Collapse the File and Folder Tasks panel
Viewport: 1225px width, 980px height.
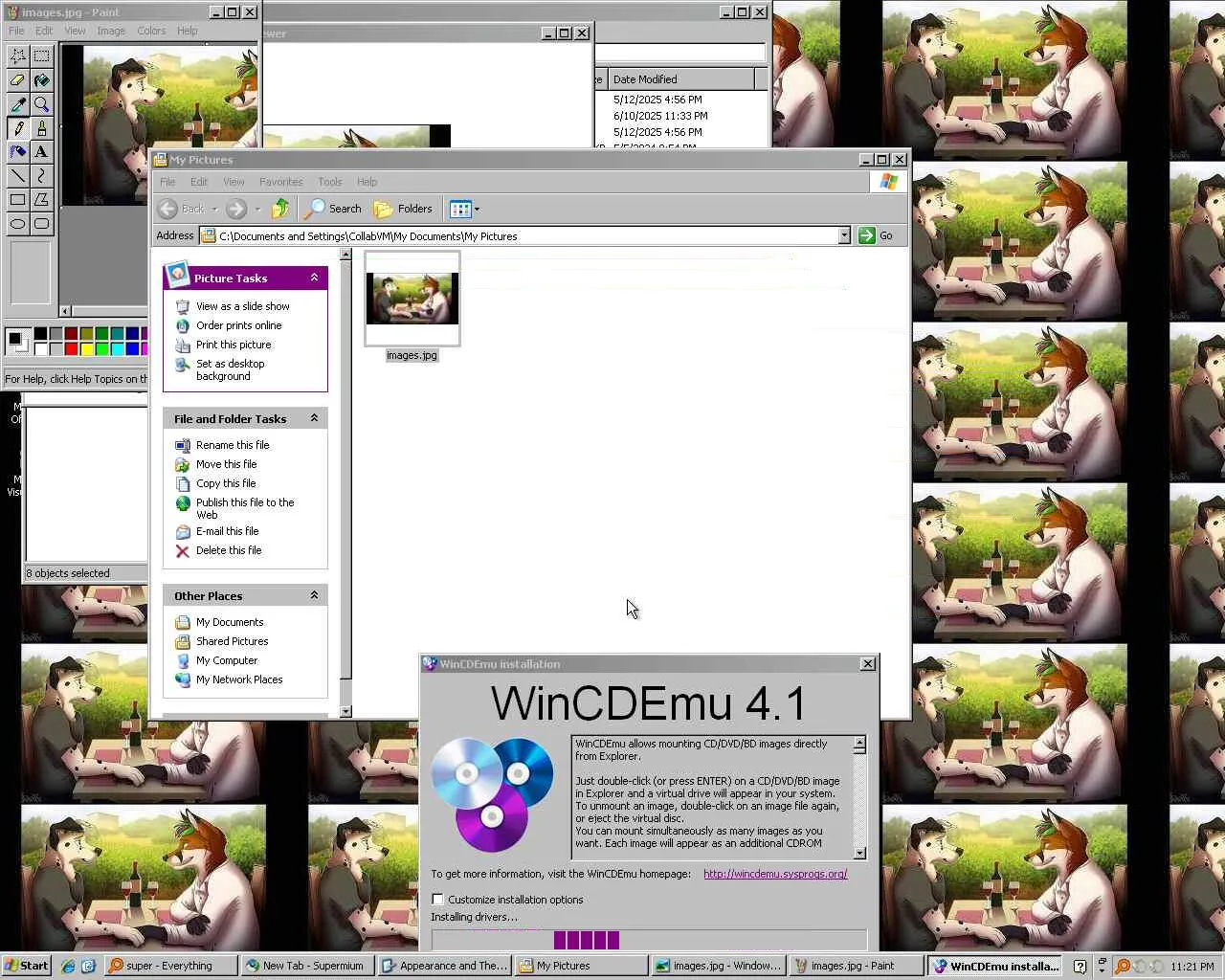tap(314, 418)
